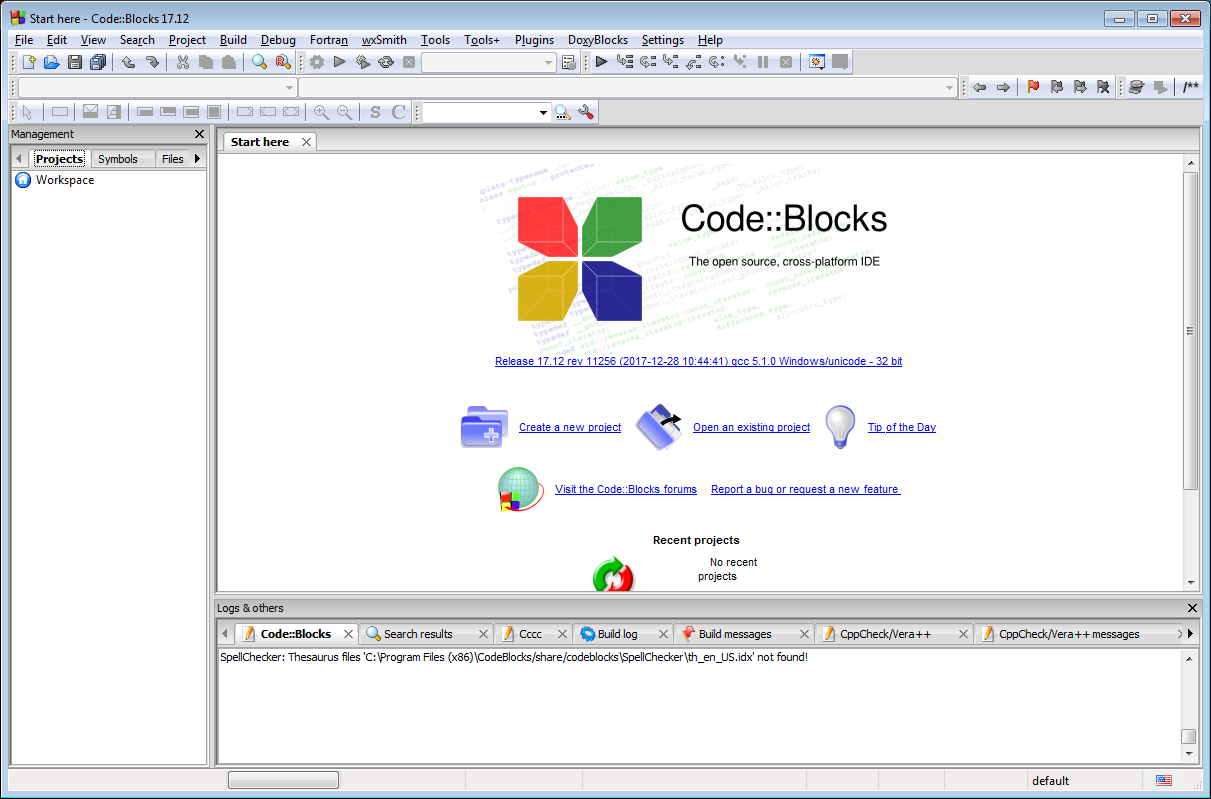Click the Debugging windows icon
The width and height of the screenshot is (1211, 799).
(x=817, y=62)
